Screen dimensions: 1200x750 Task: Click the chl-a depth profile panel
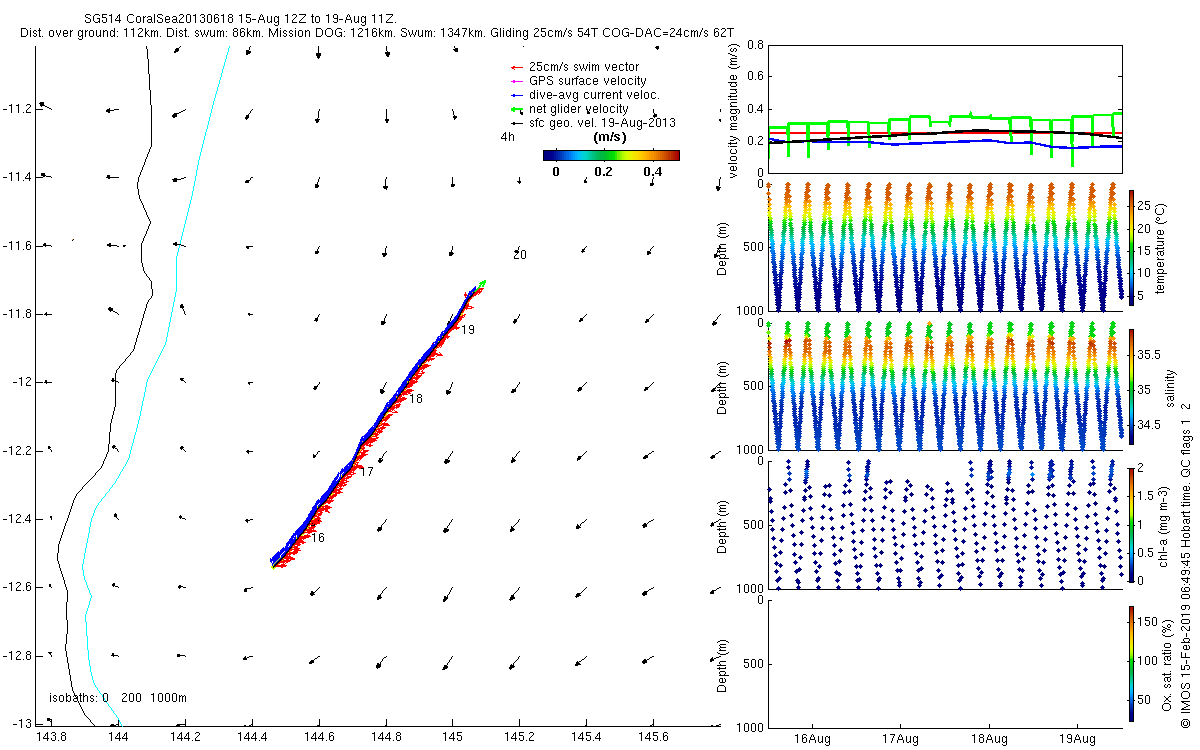(944, 524)
